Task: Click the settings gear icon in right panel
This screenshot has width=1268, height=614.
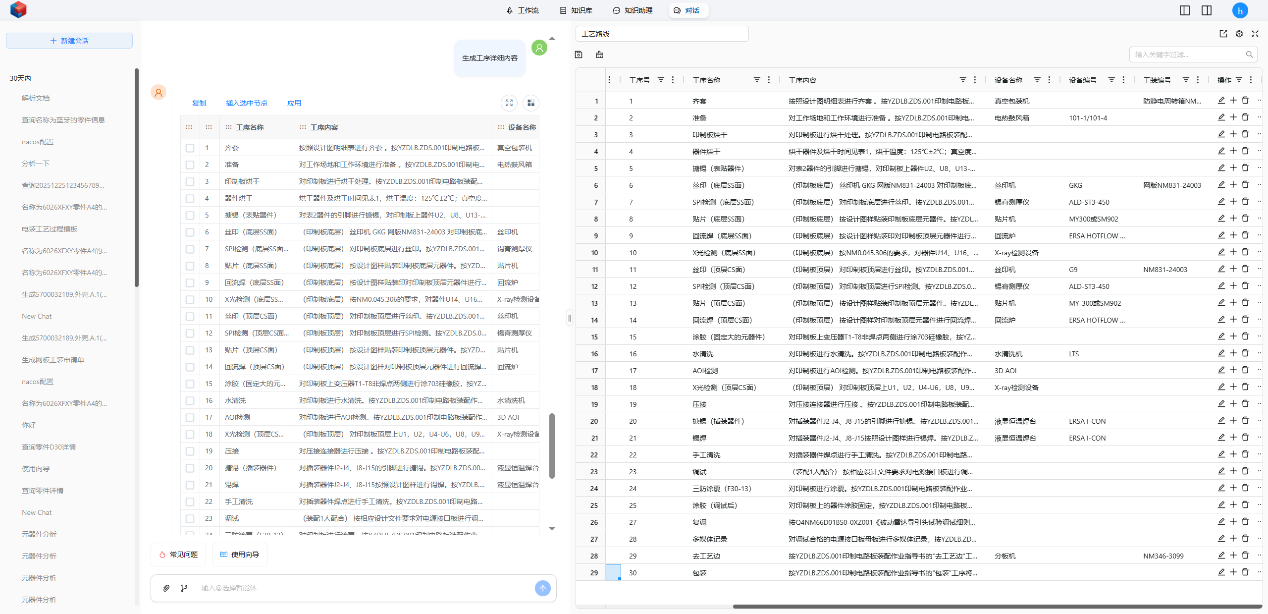Action: [x=1239, y=33]
